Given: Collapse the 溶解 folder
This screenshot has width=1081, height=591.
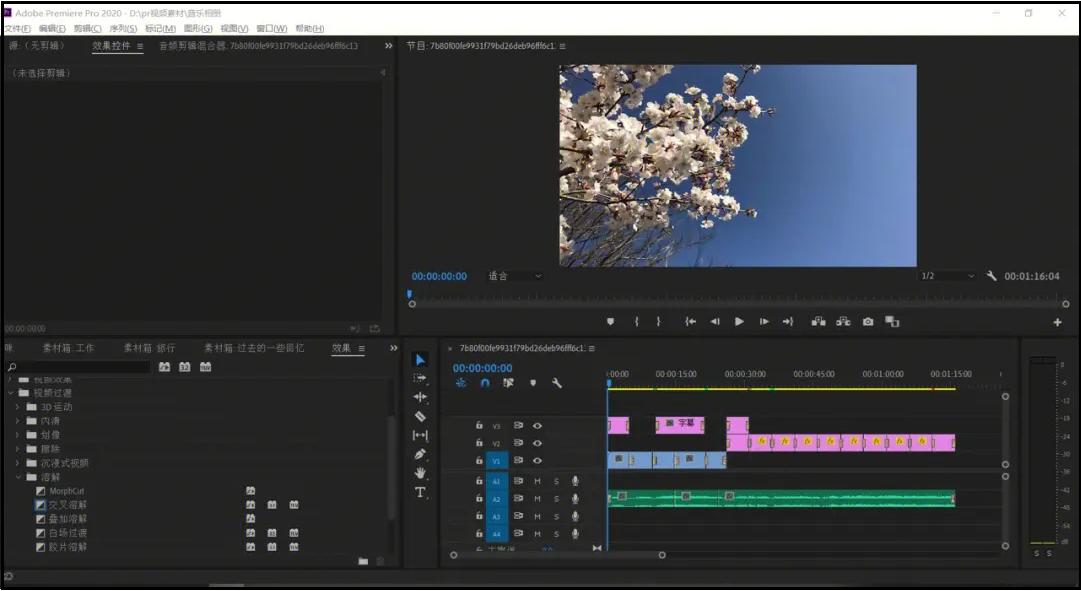Looking at the screenshot, I should 18,477.
